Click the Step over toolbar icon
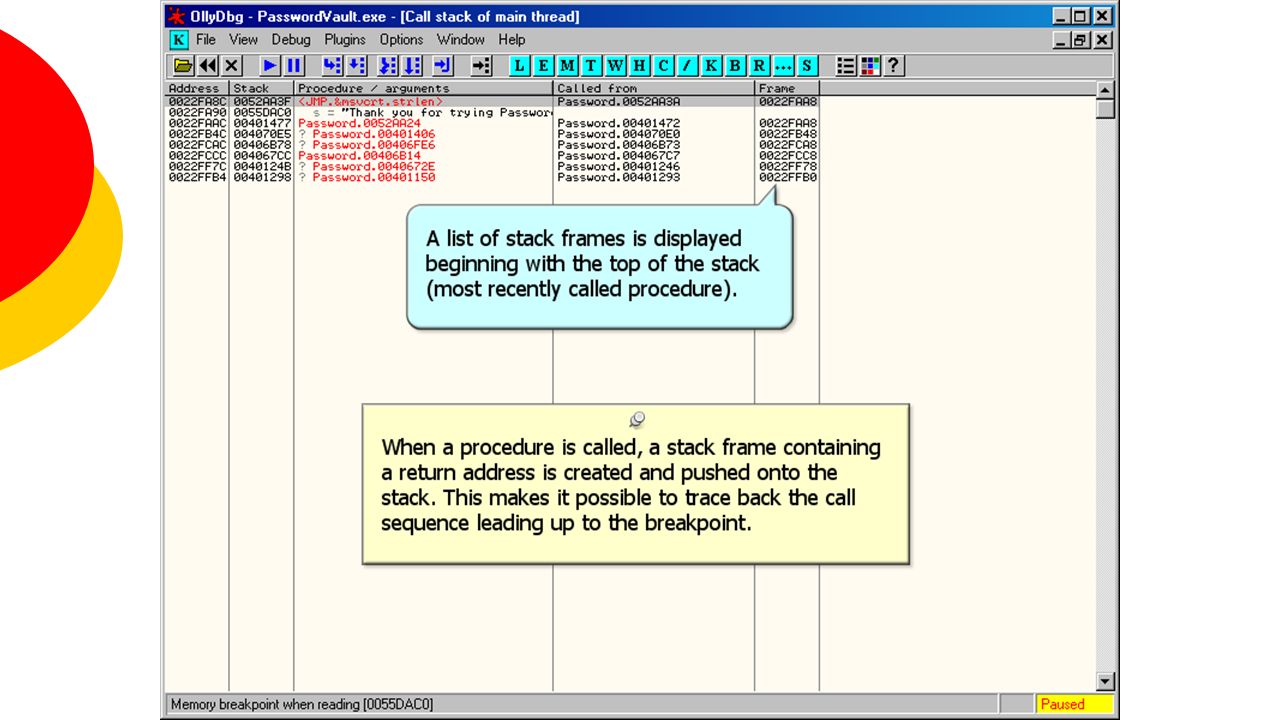 click(357, 66)
